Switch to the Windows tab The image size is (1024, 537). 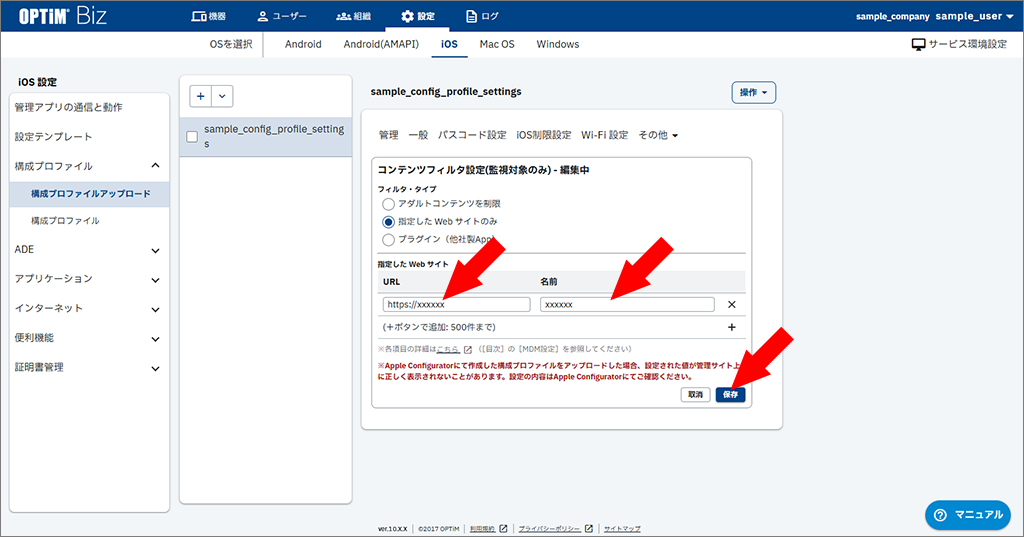(558, 44)
